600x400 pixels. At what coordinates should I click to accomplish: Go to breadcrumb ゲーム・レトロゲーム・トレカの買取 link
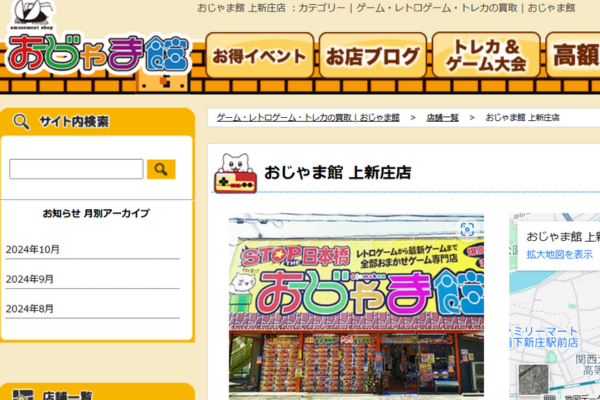308,118
